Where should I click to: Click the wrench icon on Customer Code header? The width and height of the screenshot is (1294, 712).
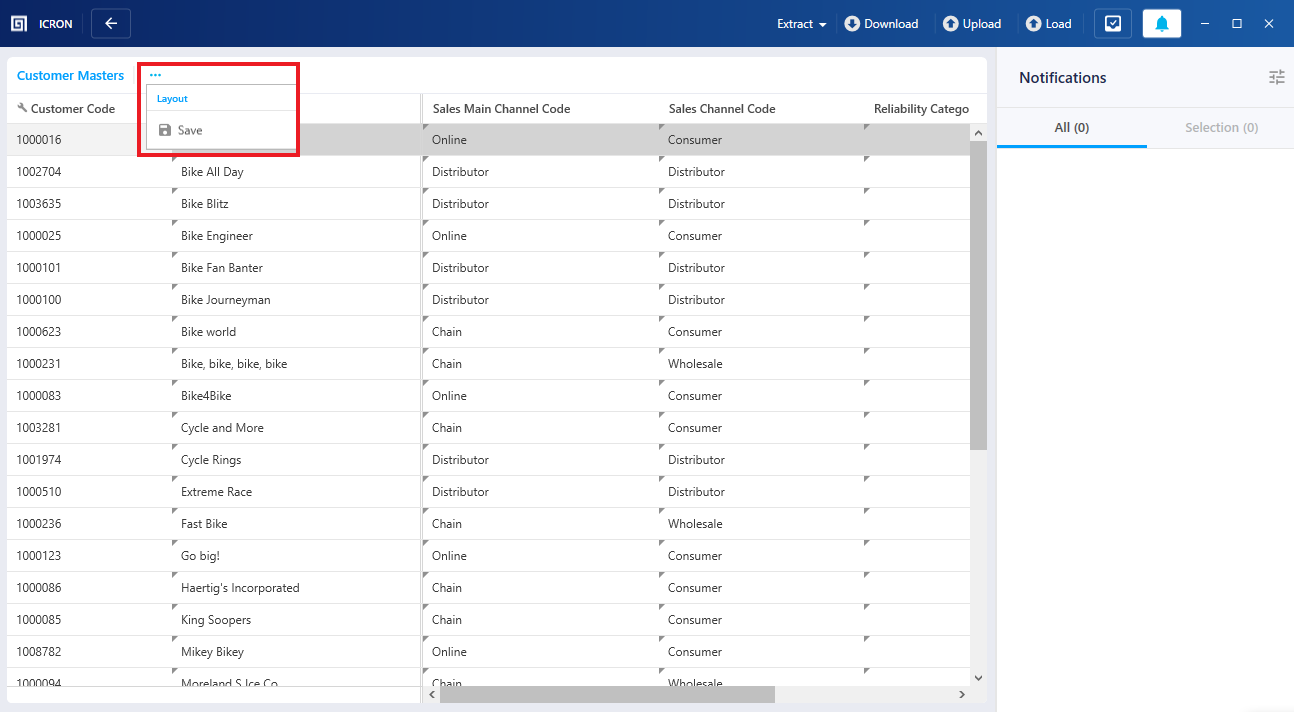21,108
